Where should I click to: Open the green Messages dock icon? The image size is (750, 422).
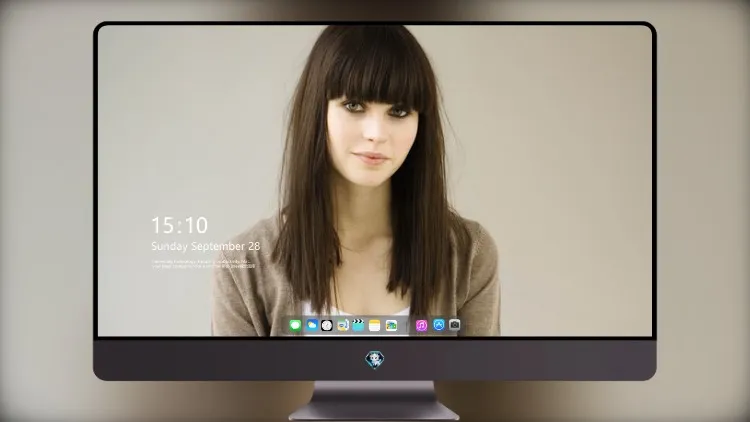(295, 325)
